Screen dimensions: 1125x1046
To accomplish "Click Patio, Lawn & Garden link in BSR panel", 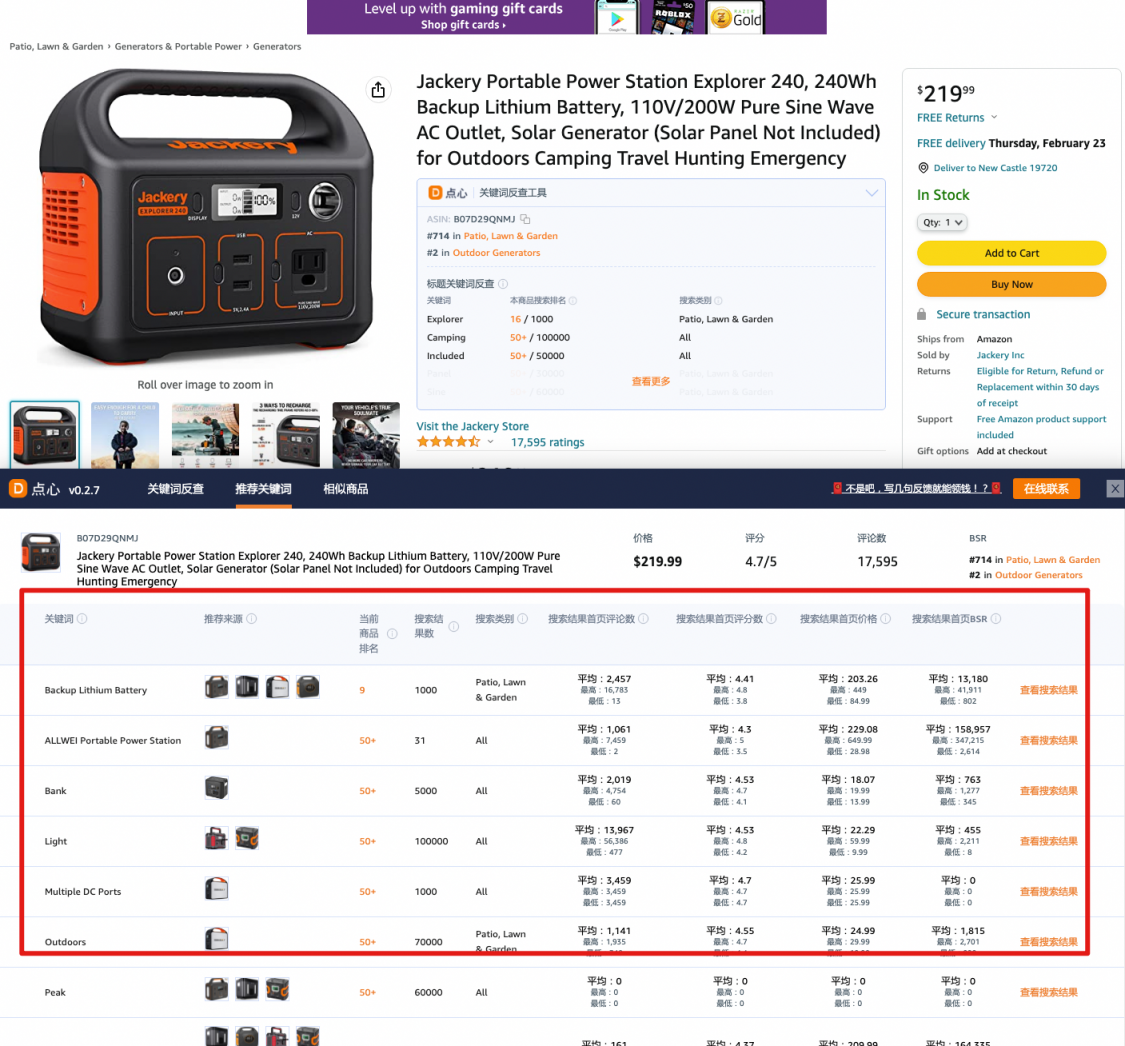I will point(1053,560).
